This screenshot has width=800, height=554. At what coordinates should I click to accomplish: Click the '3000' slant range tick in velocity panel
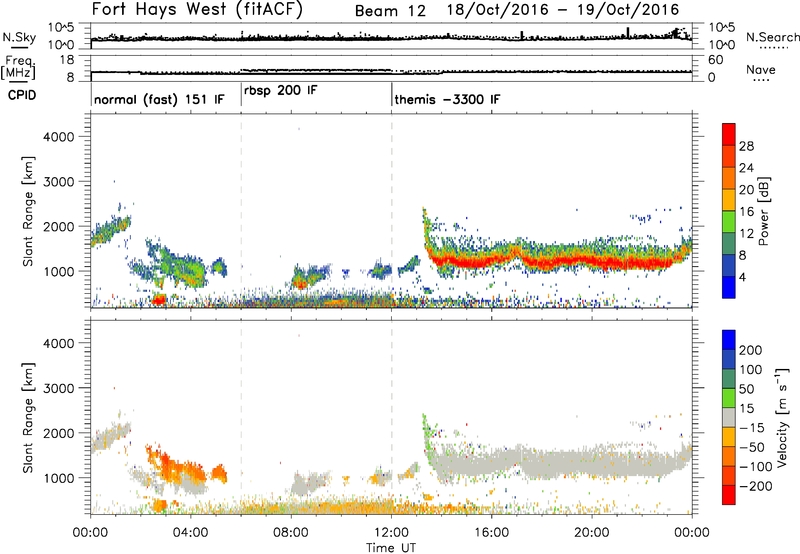[x=58, y=388]
